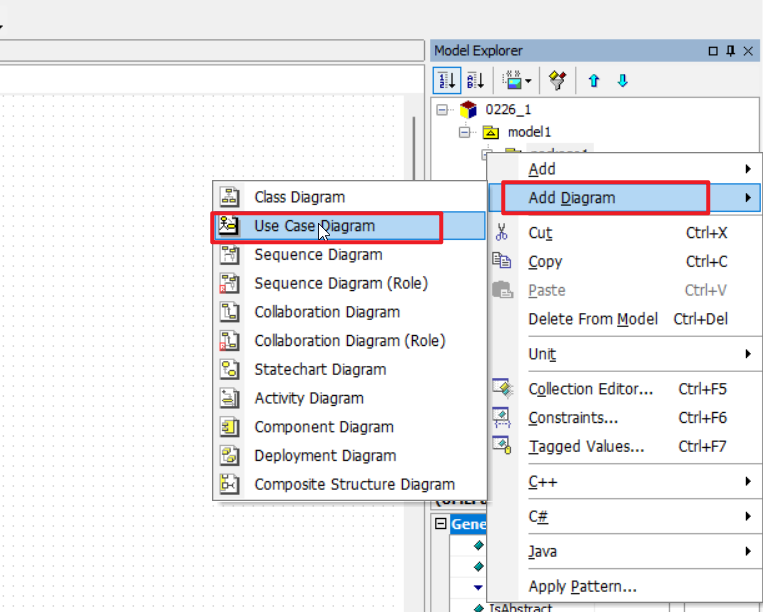763x612 pixels.
Task: Open Tagged Values from the context menu
Action: [624, 447]
